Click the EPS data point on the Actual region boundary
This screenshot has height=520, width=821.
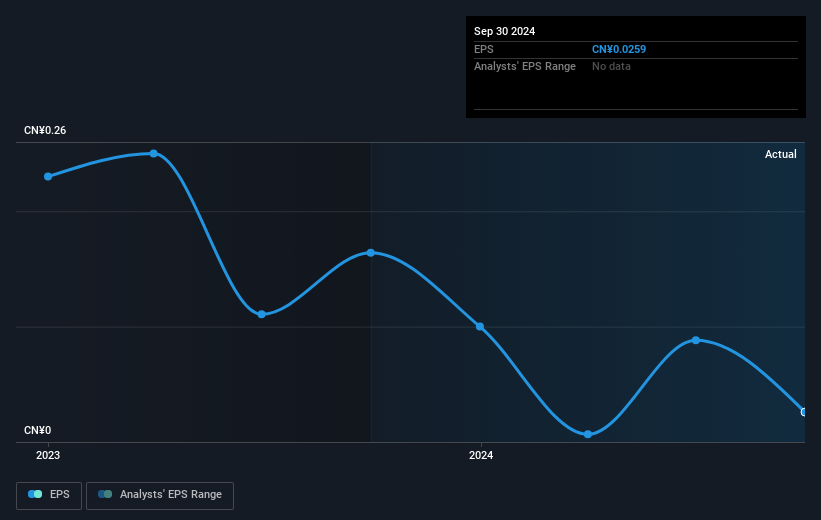coord(371,253)
